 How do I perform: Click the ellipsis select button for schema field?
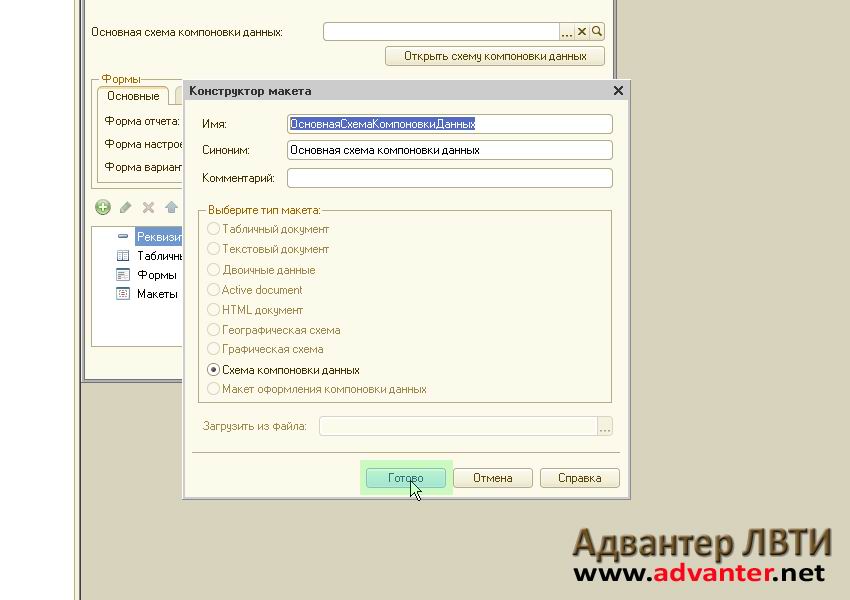(x=569, y=32)
